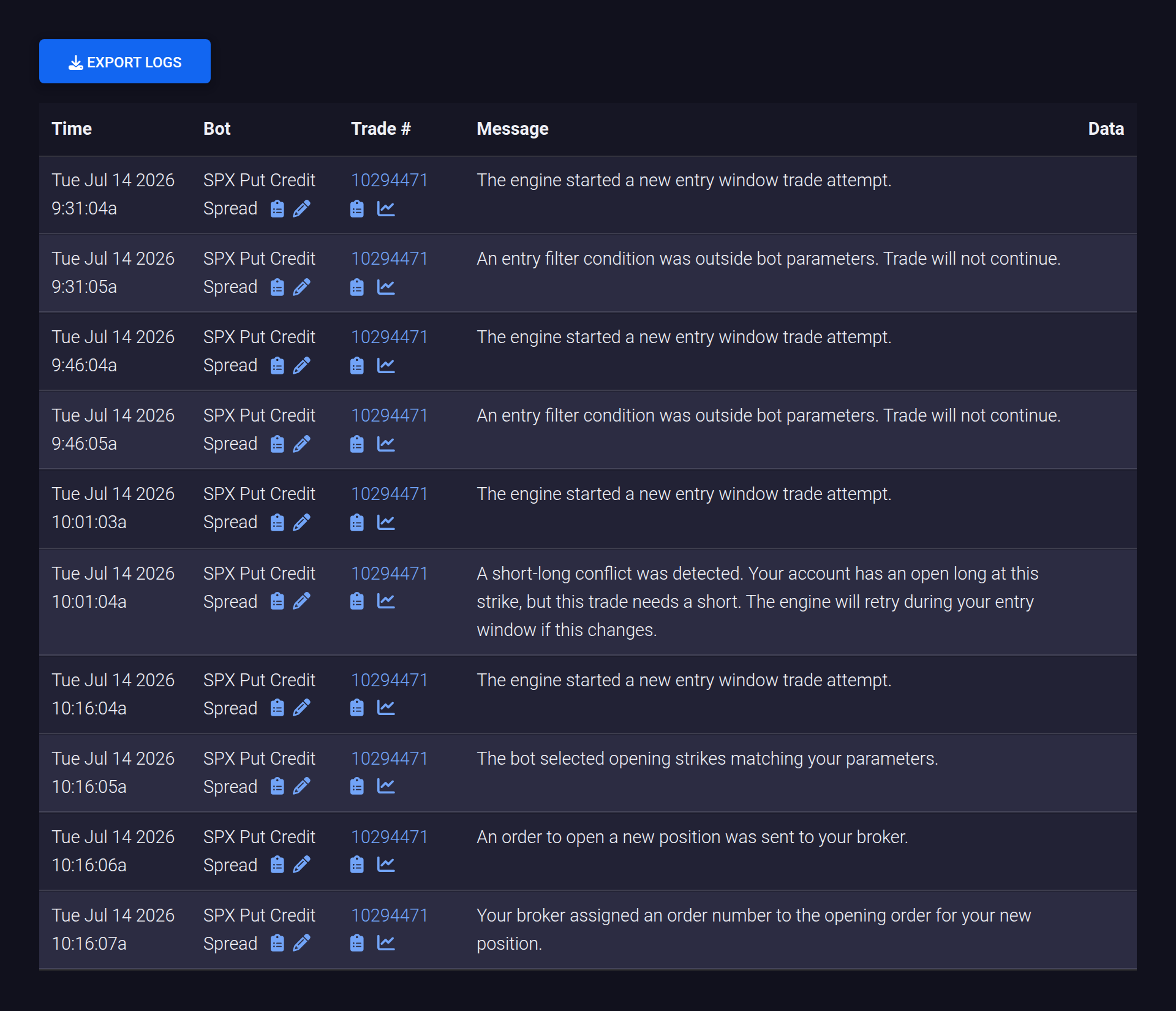Click the Data column header
This screenshot has height=1011, width=1176.
[x=1106, y=129]
